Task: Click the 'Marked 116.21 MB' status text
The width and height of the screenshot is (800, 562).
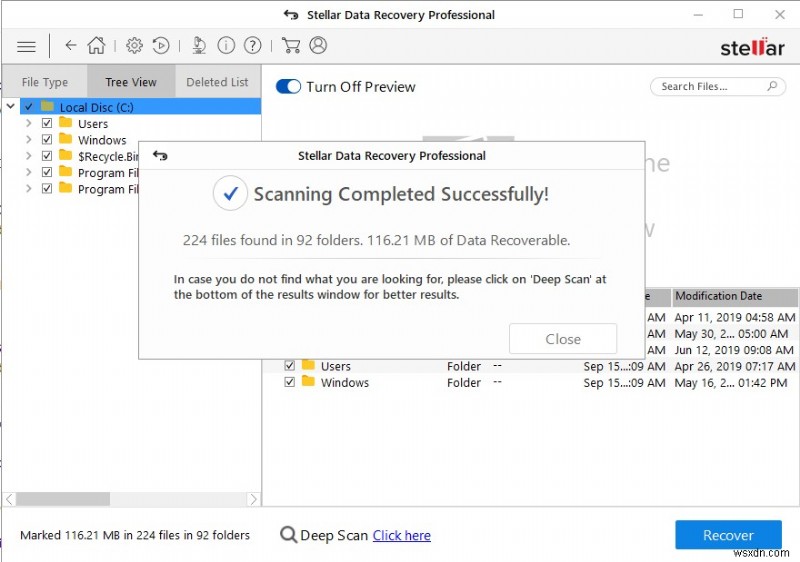Action: point(135,535)
